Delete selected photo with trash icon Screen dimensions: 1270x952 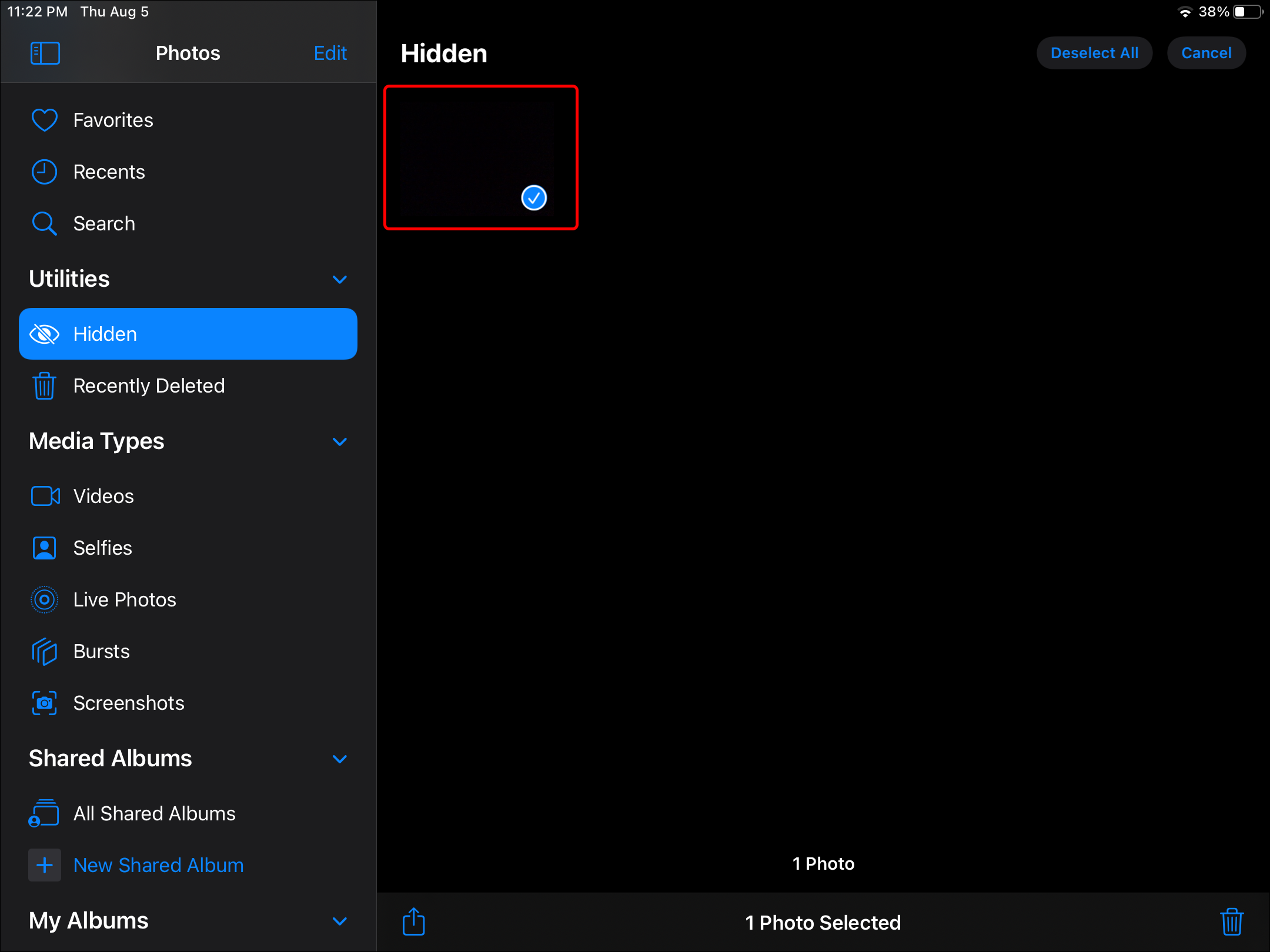click(x=1231, y=921)
